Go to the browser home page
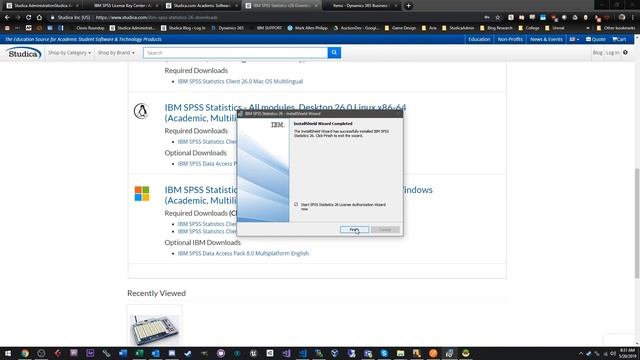The height and width of the screenshot is (360, 640). coord(39,18)
